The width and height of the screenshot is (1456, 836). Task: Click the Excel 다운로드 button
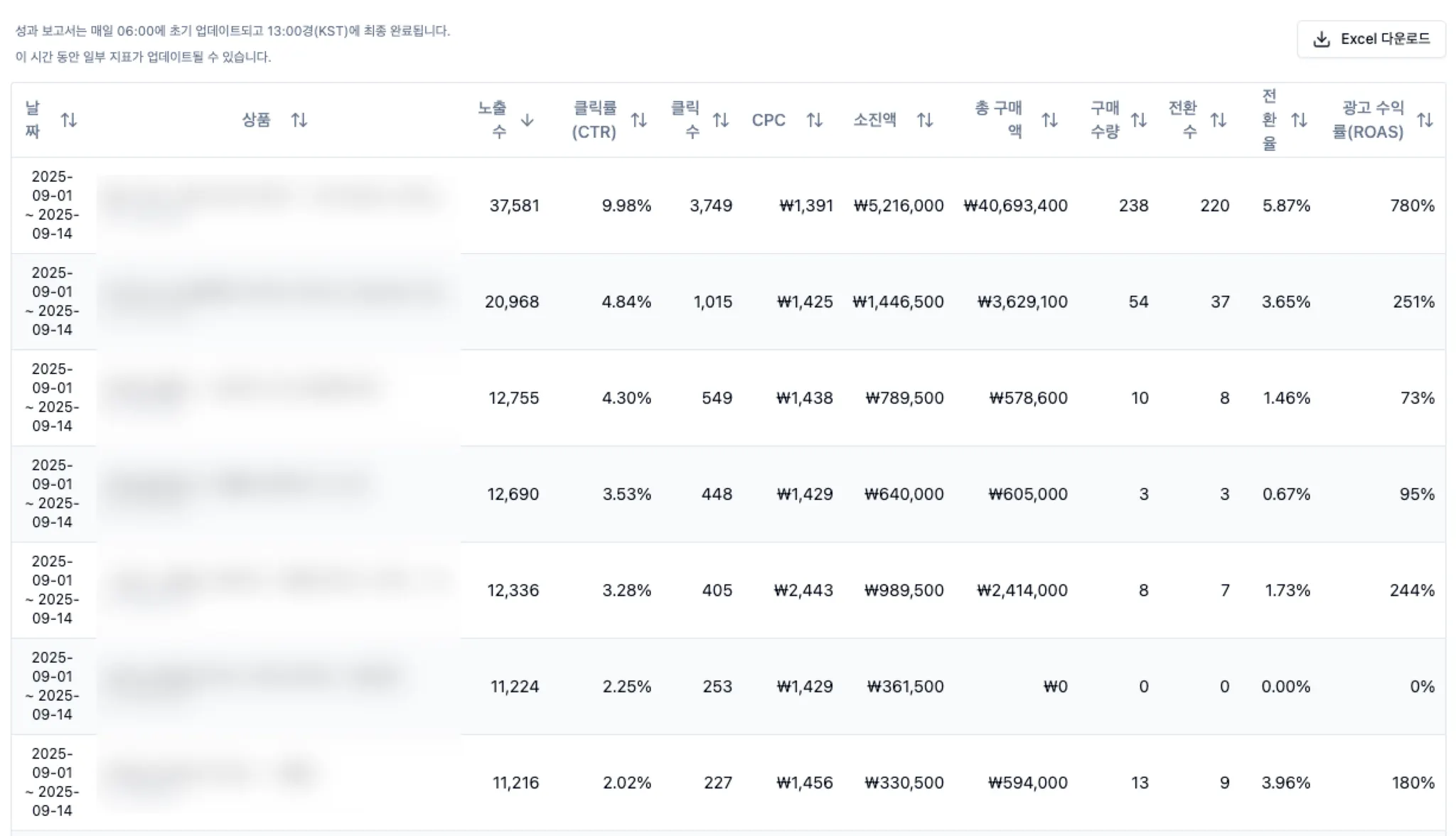pos(1371,39)
